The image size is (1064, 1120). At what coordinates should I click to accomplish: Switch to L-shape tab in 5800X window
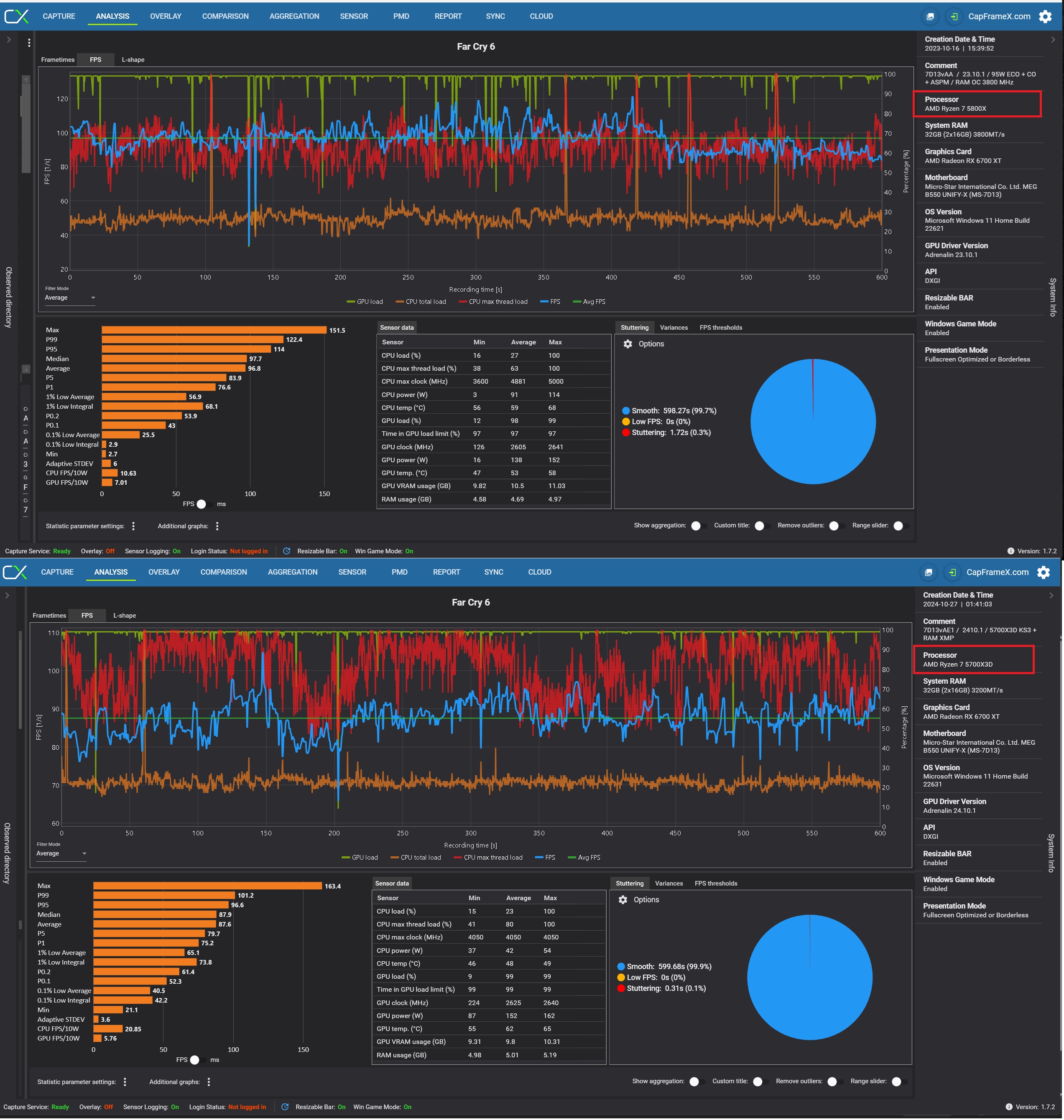coord(133,59)
